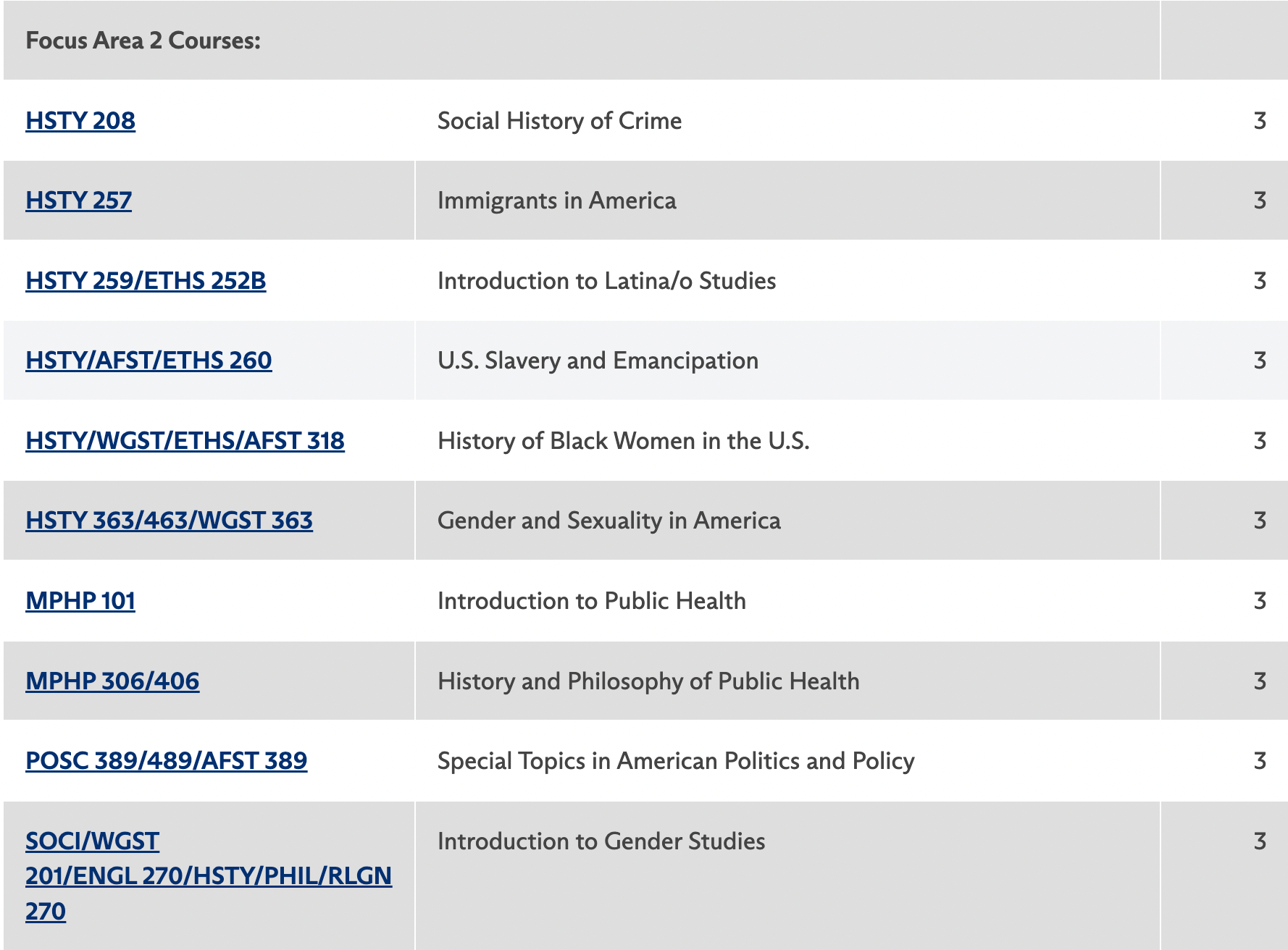This screenshot has width=1288, height=950.
Task: Click 'Special Topics in American Politics and Policy'
Action: (x=676, y=761)
